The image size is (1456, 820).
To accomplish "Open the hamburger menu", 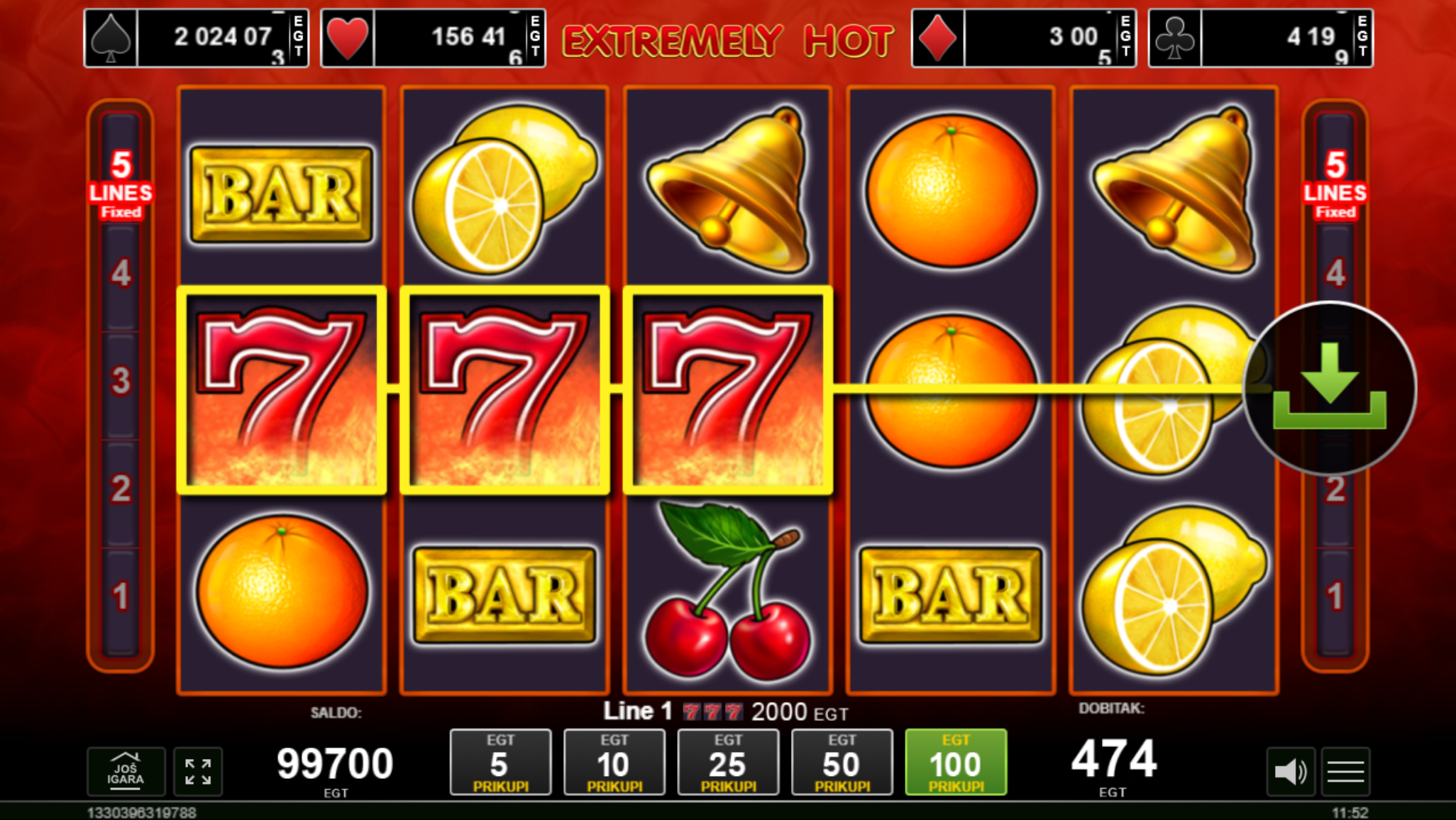I will pyautogui.click(x=1345, y=771).
